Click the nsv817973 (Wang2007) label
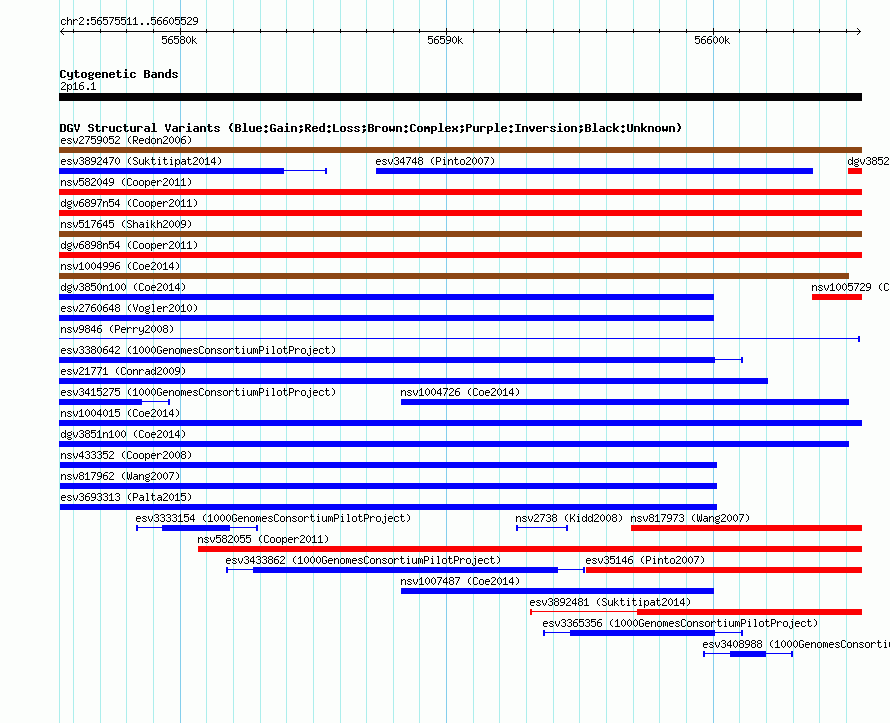 pos(690,518)
